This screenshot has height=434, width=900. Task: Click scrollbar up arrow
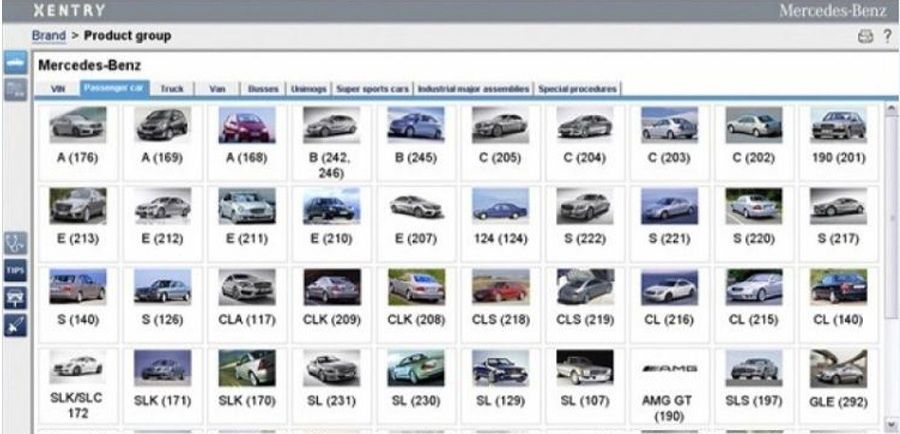[x=891, y=108]
